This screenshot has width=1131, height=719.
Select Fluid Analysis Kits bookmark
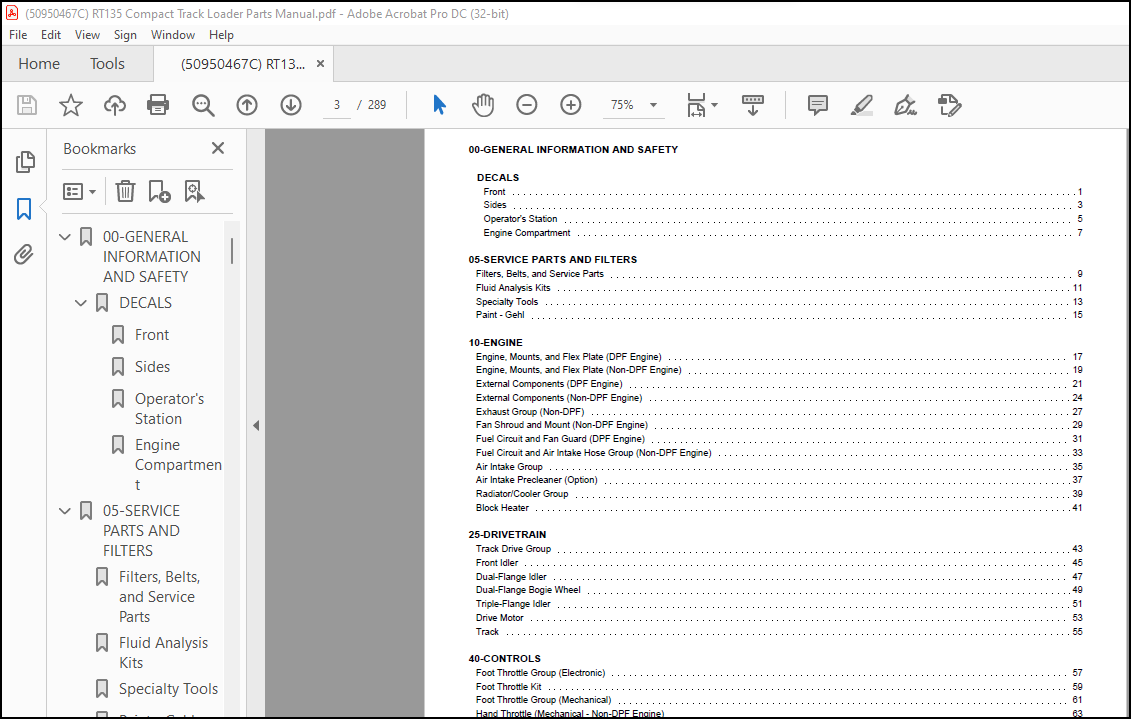(x=164, y=653)
